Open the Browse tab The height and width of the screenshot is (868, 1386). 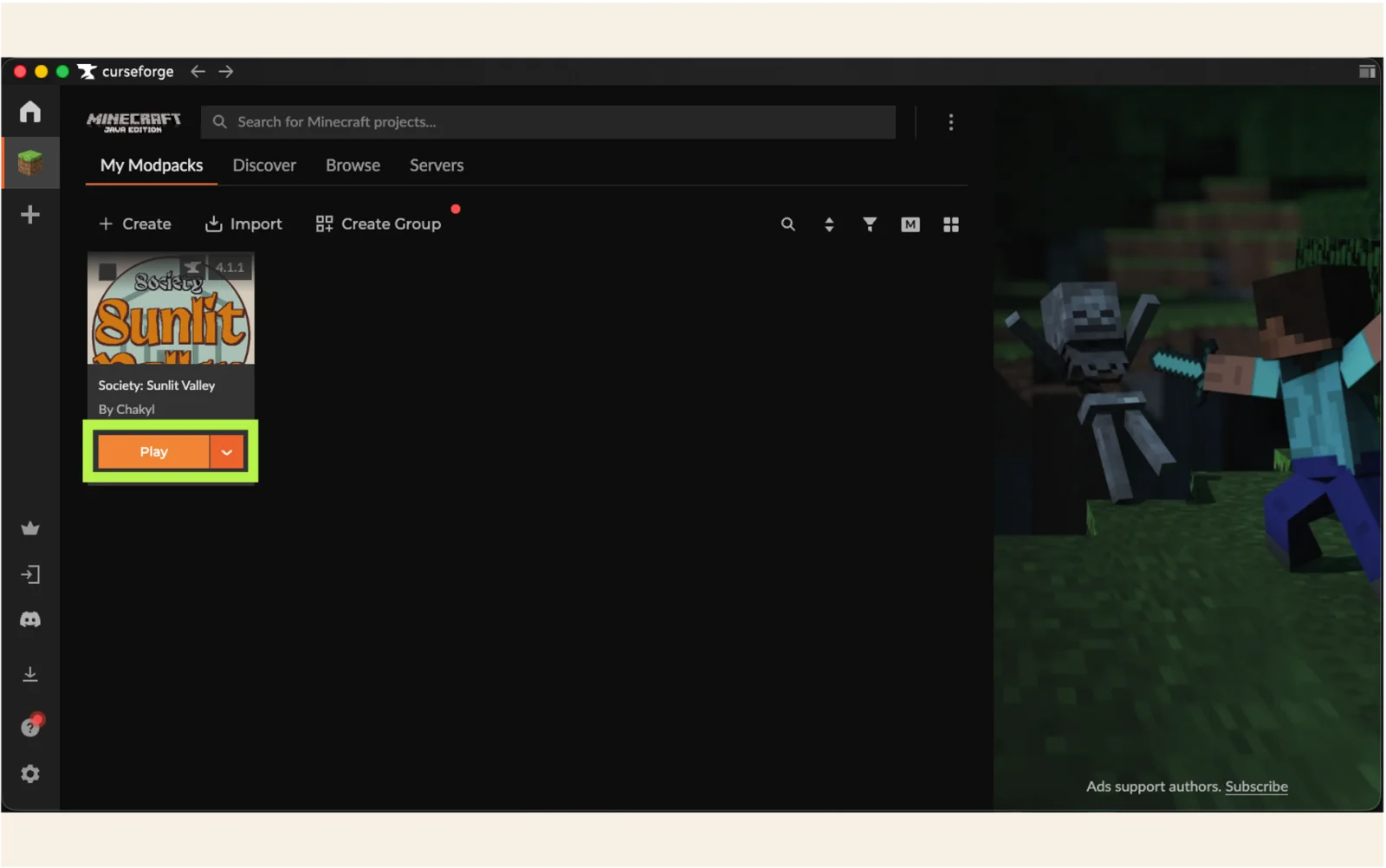353,165
